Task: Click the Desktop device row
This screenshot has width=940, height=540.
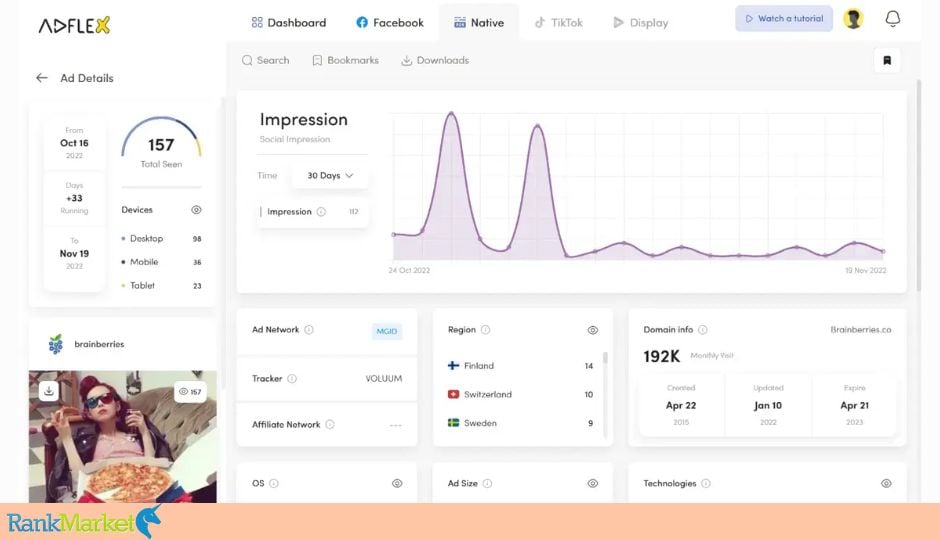Action: [x=161, y=239]
